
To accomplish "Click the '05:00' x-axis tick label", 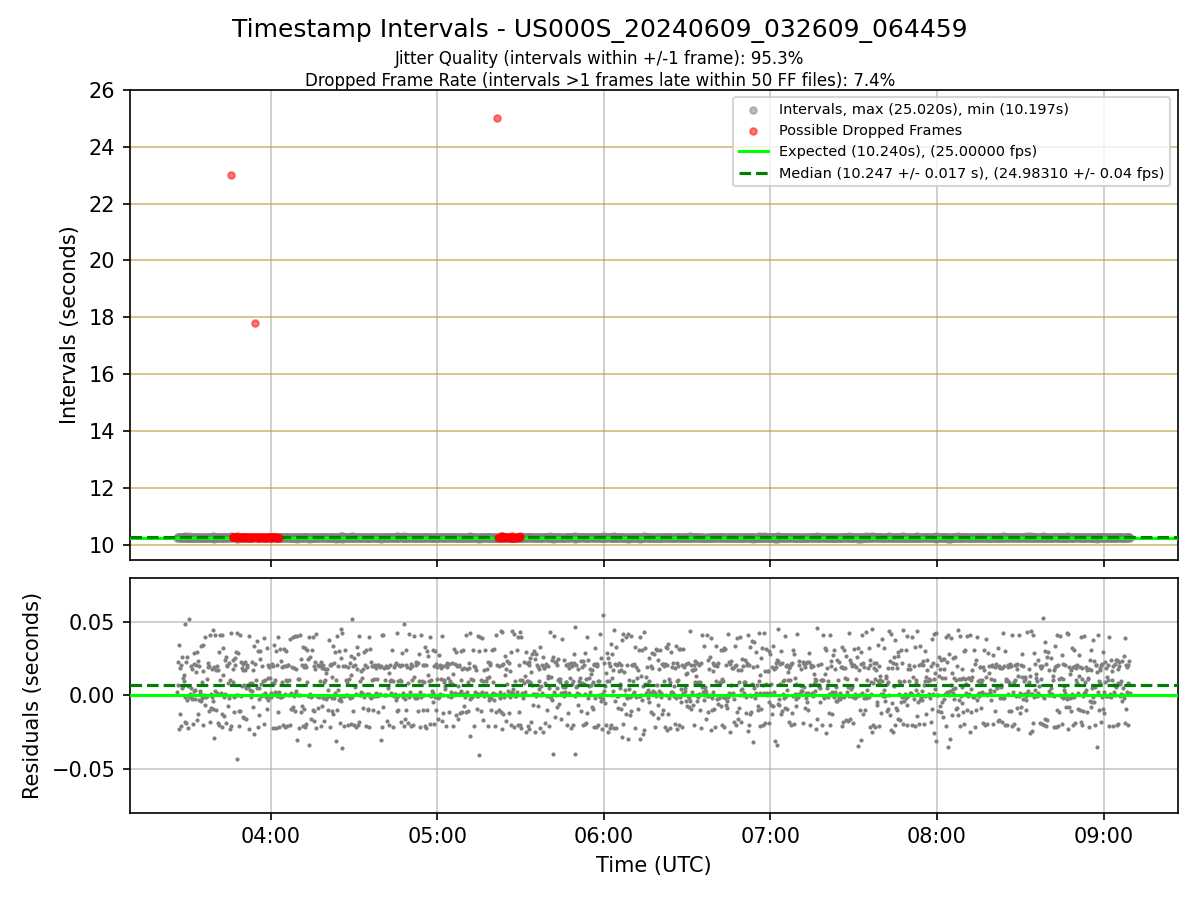I will coord(437,834).
